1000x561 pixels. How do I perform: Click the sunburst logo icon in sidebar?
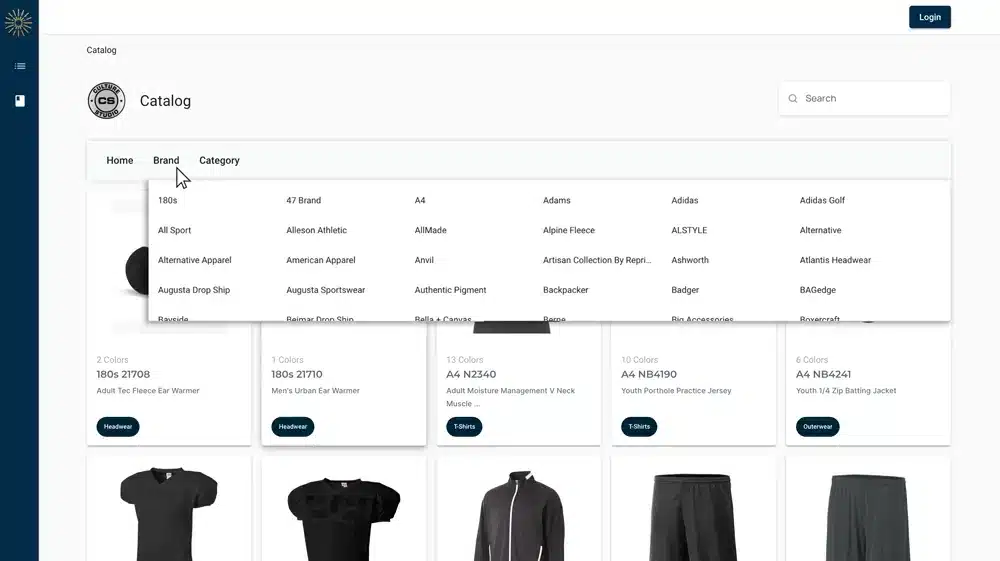click(18, 22)
